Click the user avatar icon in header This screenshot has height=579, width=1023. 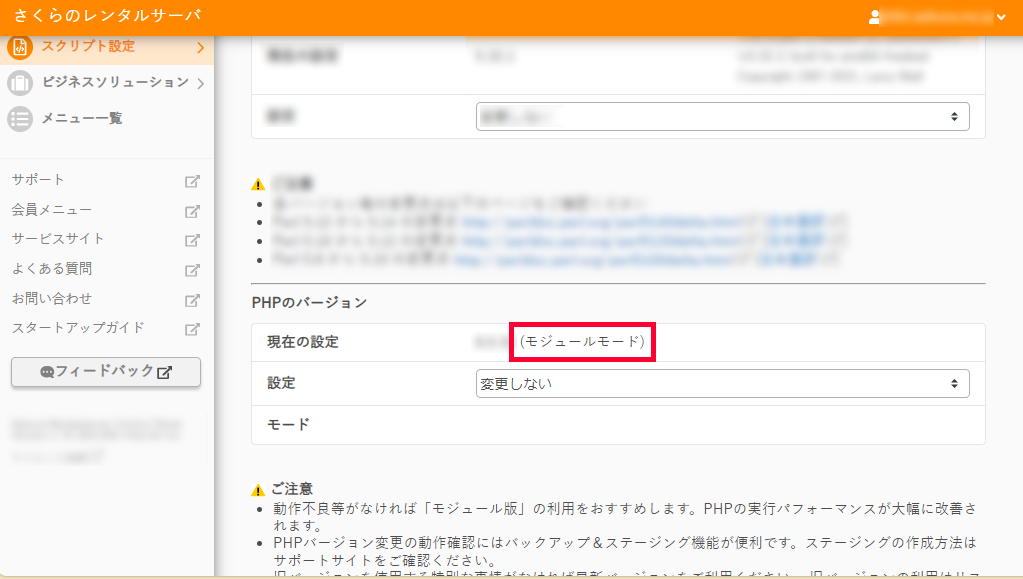(x=875, y=16)
